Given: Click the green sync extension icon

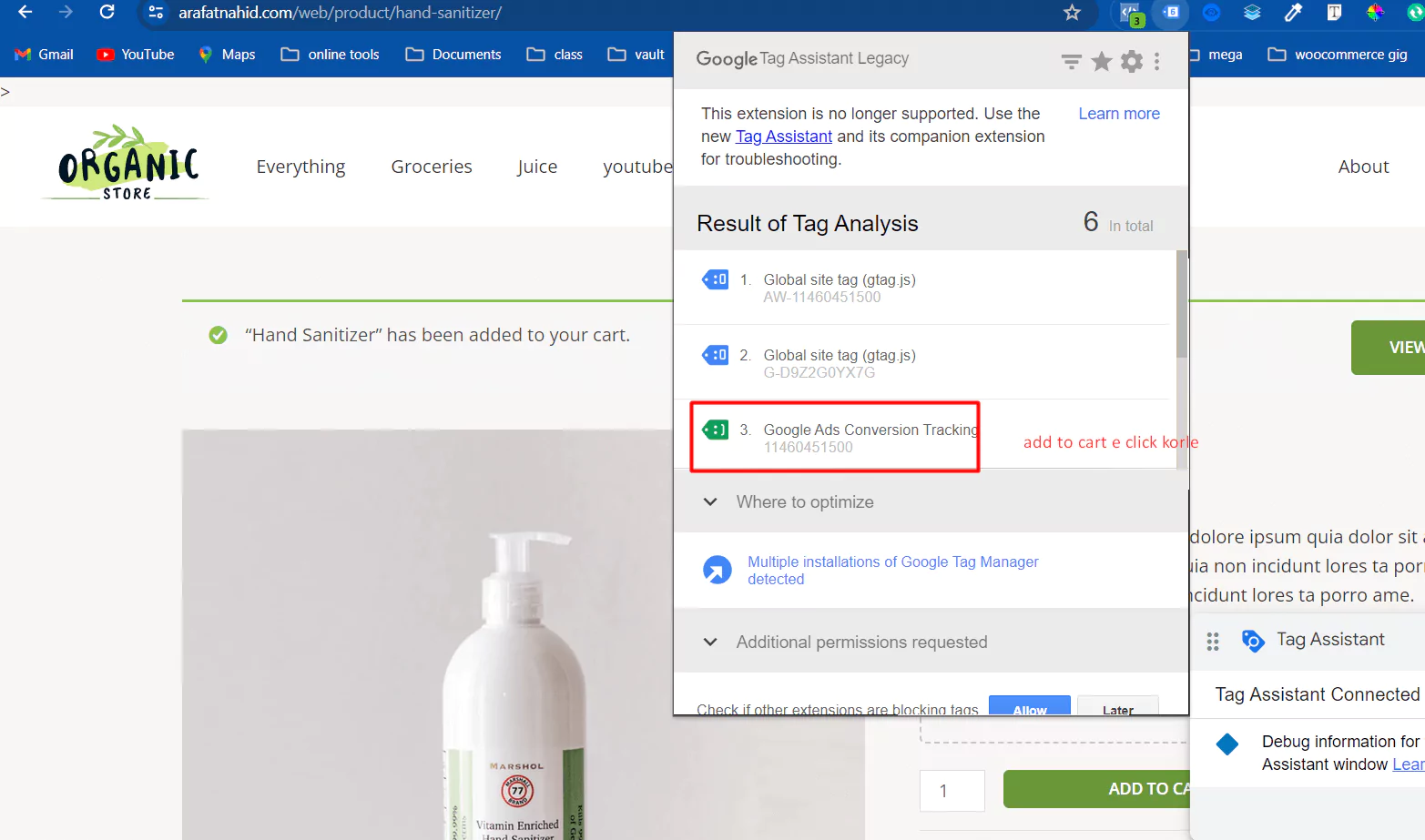Looking at the screenshot, I should [x=1415, y=13].
